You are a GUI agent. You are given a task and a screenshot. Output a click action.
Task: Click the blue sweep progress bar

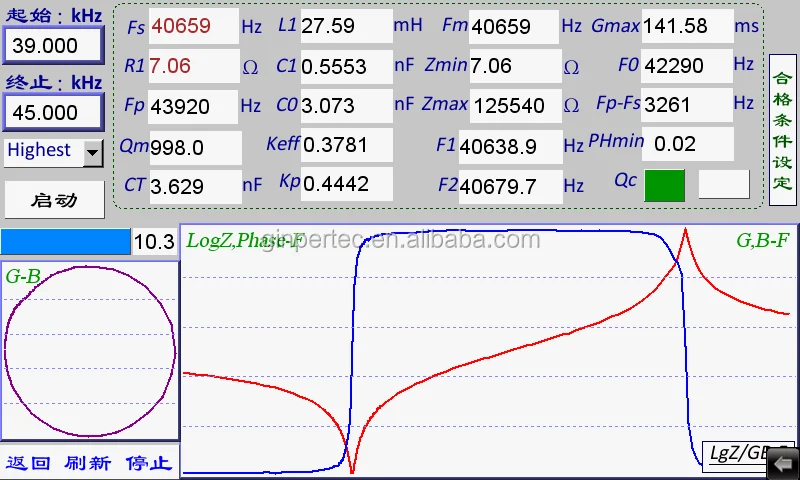(x=66, y=241)
